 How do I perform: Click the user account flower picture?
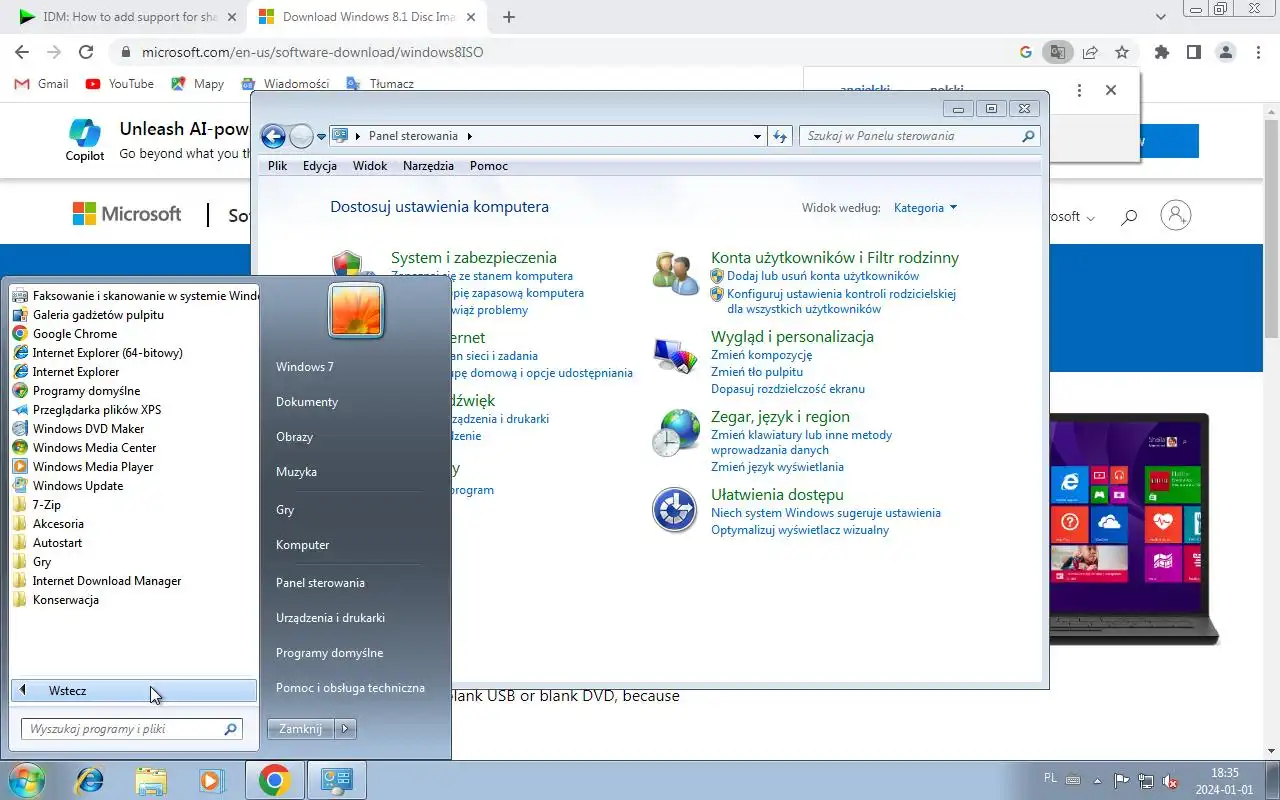(x=356, y=310)
